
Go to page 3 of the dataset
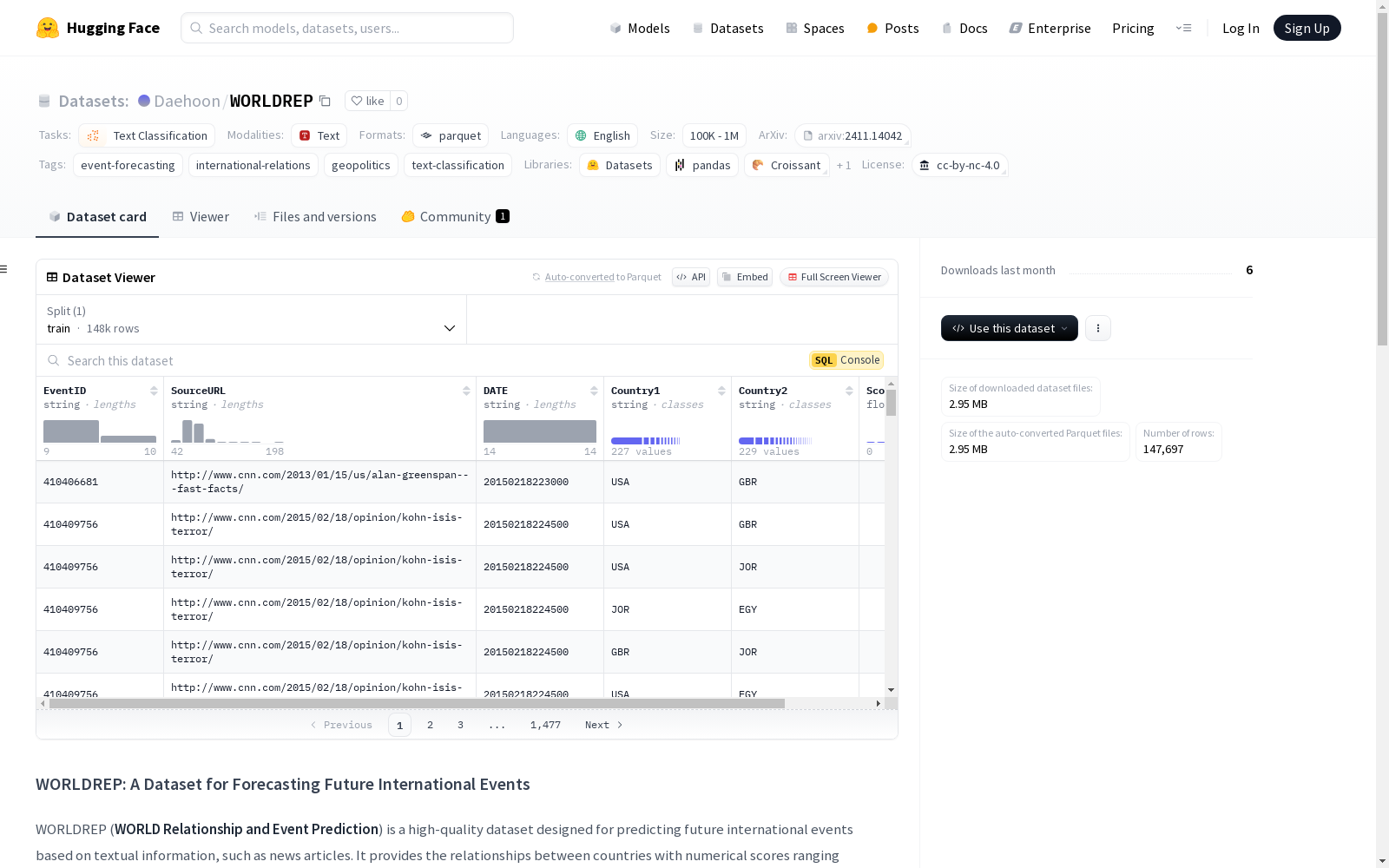(460, 725)
